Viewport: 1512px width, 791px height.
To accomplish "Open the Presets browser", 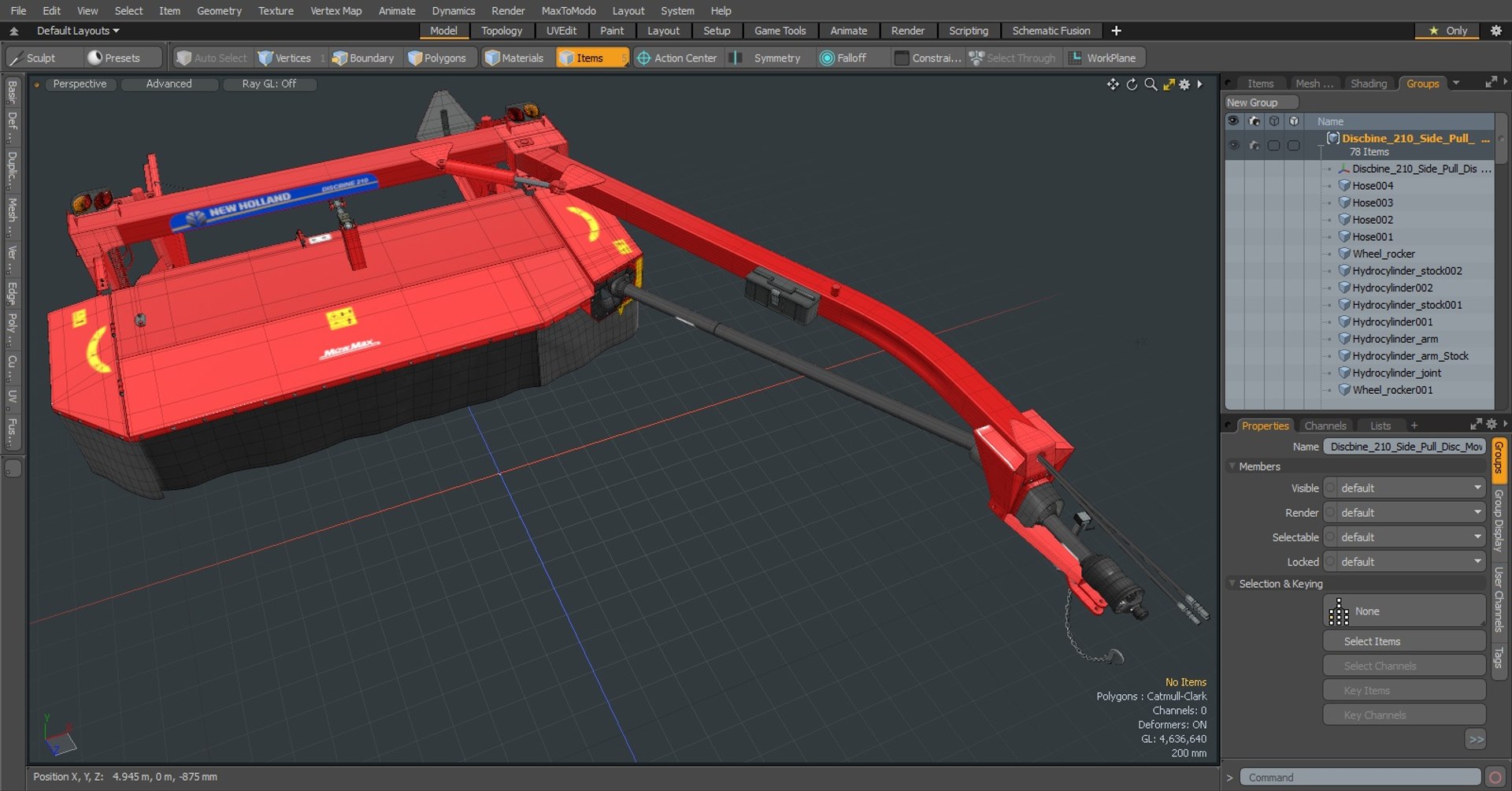I will click(122, 58).
